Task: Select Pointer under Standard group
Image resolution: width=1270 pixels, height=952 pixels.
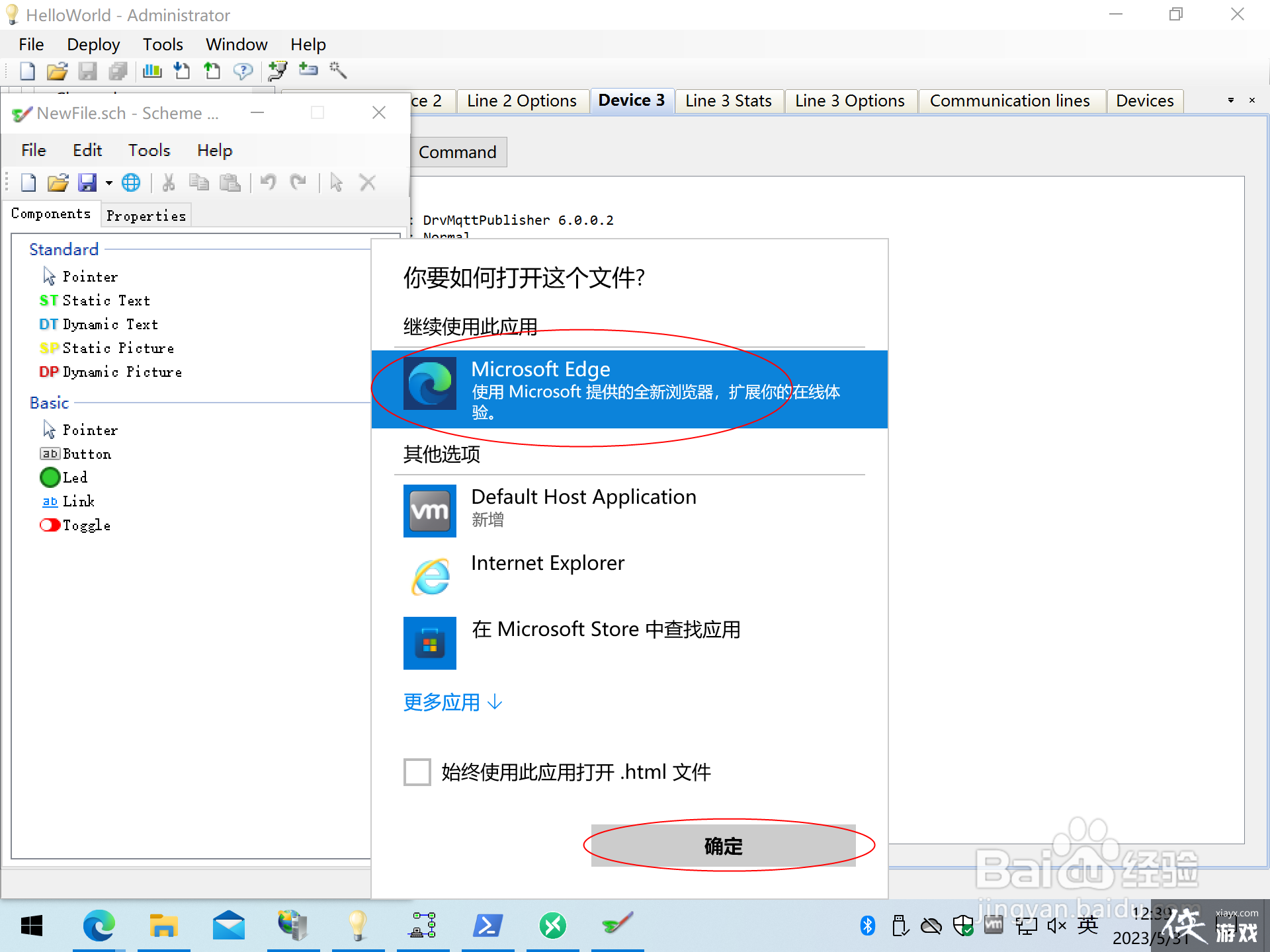Action: coord(80,276)
